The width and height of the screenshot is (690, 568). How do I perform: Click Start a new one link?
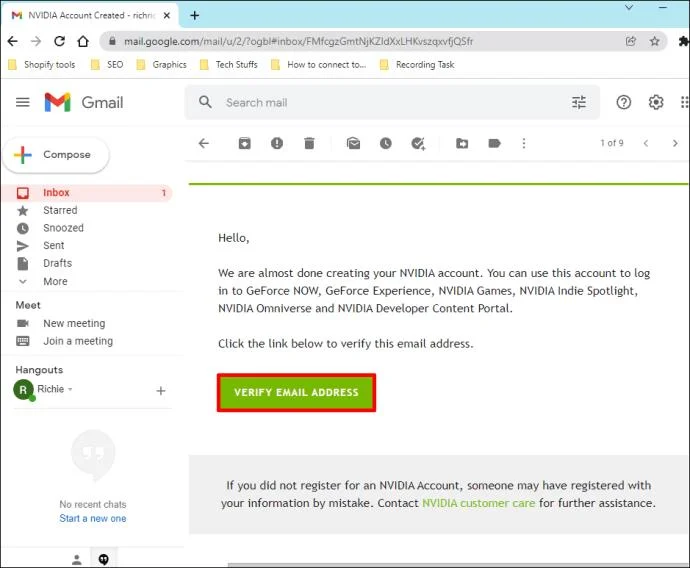[x=93, y=518]
